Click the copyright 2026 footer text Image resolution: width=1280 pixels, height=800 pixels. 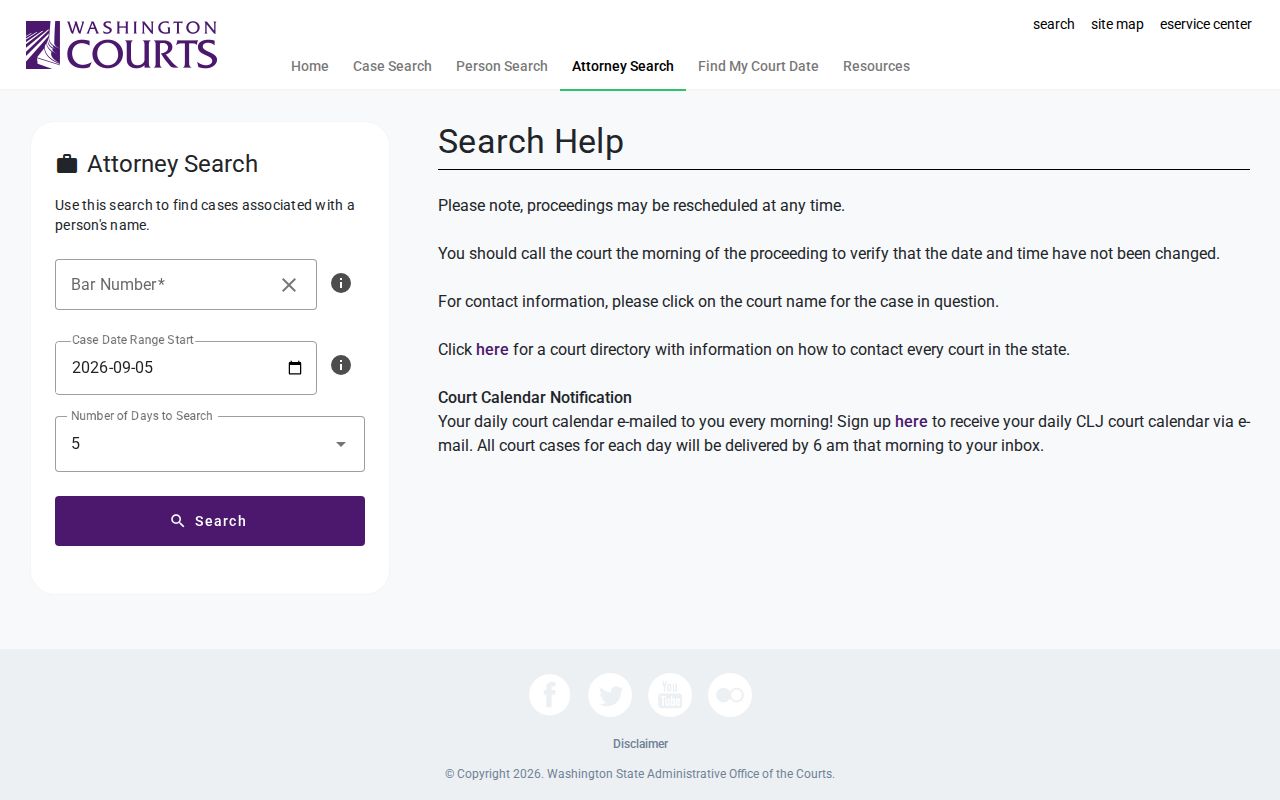pos(640,774)
